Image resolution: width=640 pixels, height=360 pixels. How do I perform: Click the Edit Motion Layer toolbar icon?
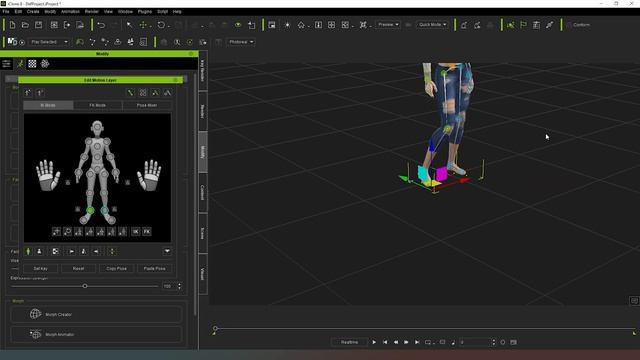[x=510, y=25]
